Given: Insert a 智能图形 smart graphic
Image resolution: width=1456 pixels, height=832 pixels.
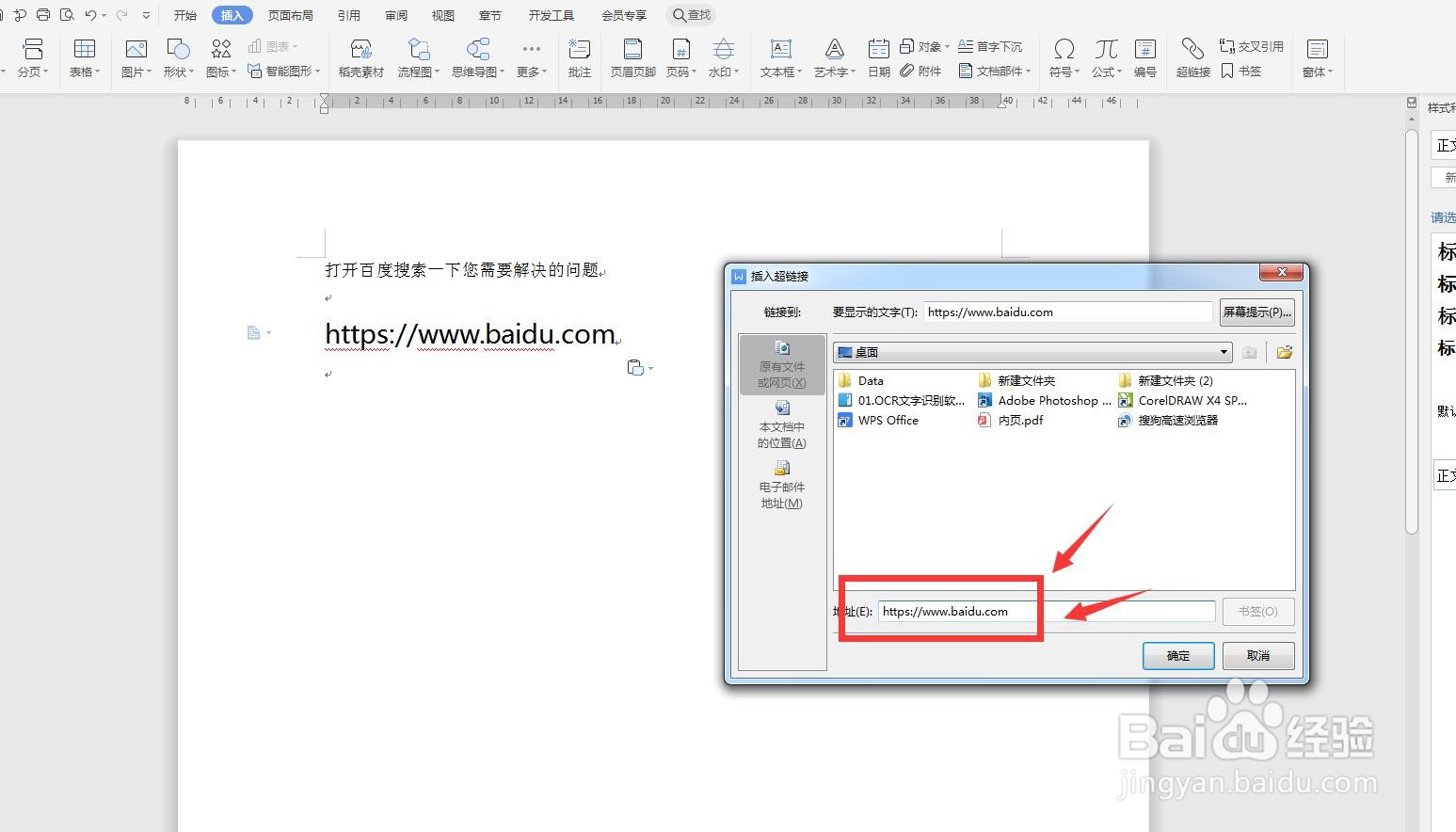Looking at the screenshot, I should pyautogui.click(x=284, y=71).
